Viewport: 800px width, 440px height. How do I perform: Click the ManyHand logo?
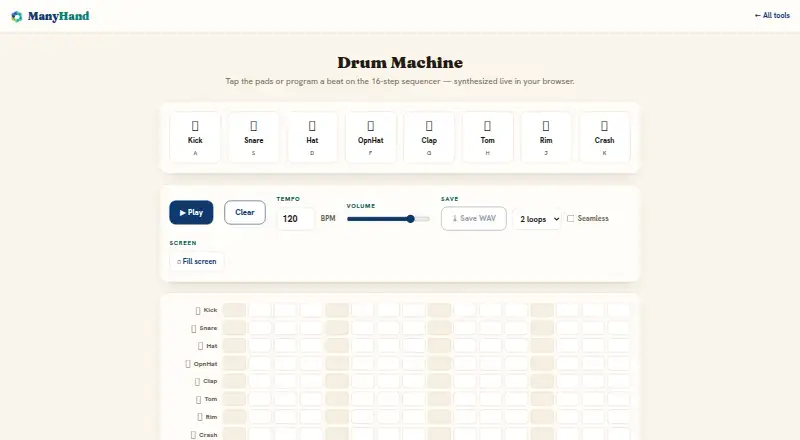click(50, 16)
